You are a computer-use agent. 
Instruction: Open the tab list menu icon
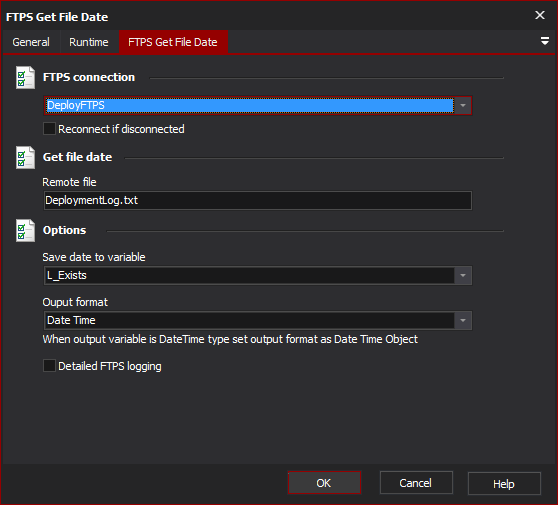[544, 41]
